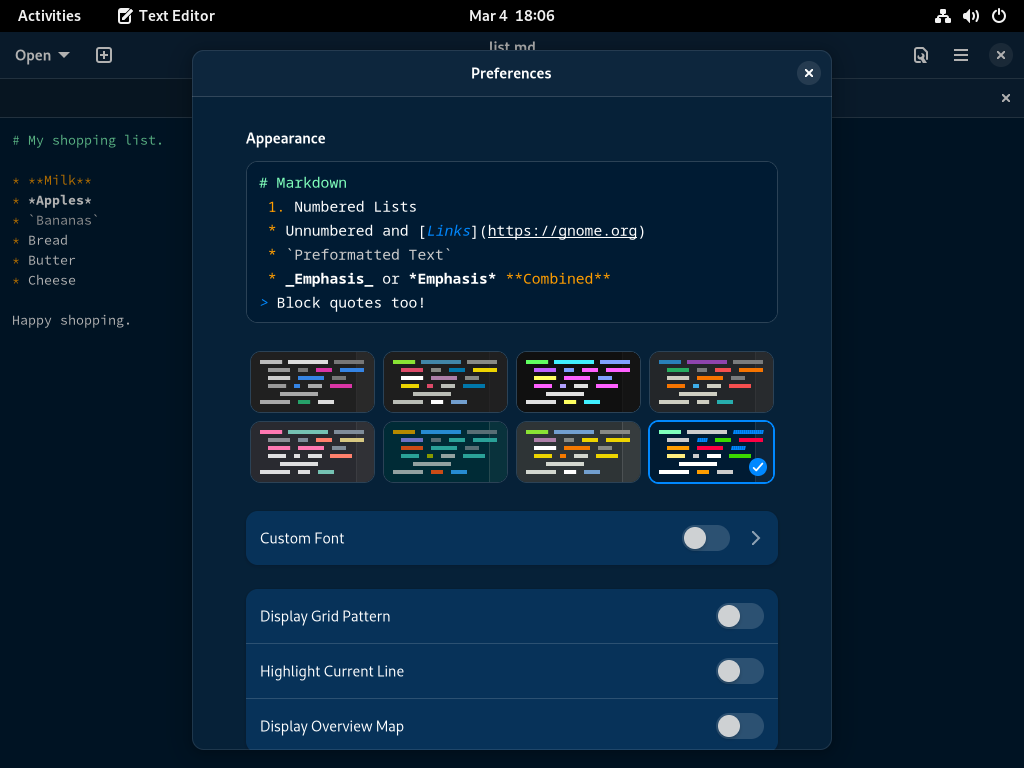Click the 'Numbered Lists' preview line
This screenshot has height=768, width=1024.
click(355, 207)
